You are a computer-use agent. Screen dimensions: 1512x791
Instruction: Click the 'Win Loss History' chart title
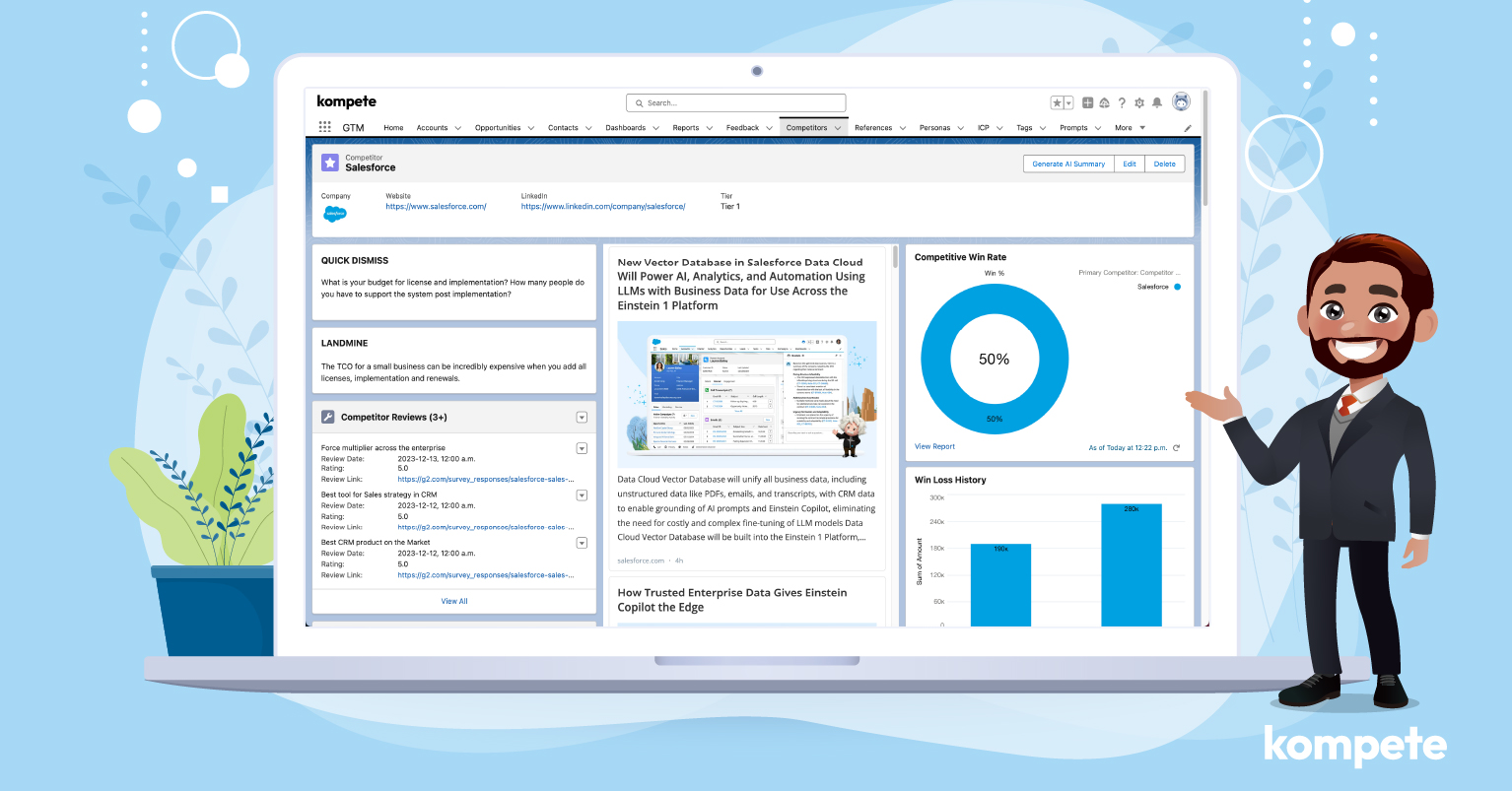click(950, 480)
